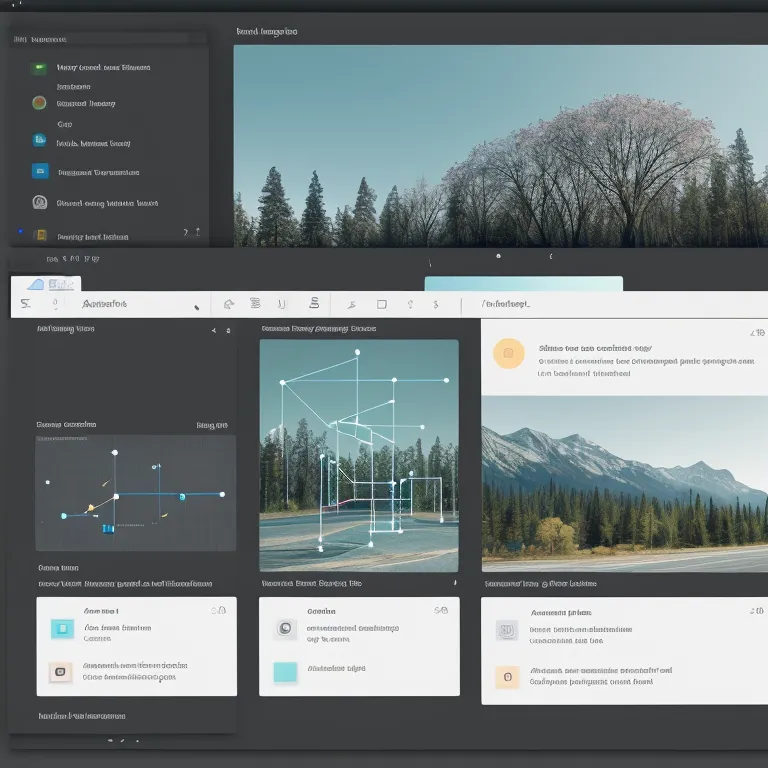Click the orange circle icon in the notification card
The height and width of the screenshot is (768, 768).
[508, 353]
